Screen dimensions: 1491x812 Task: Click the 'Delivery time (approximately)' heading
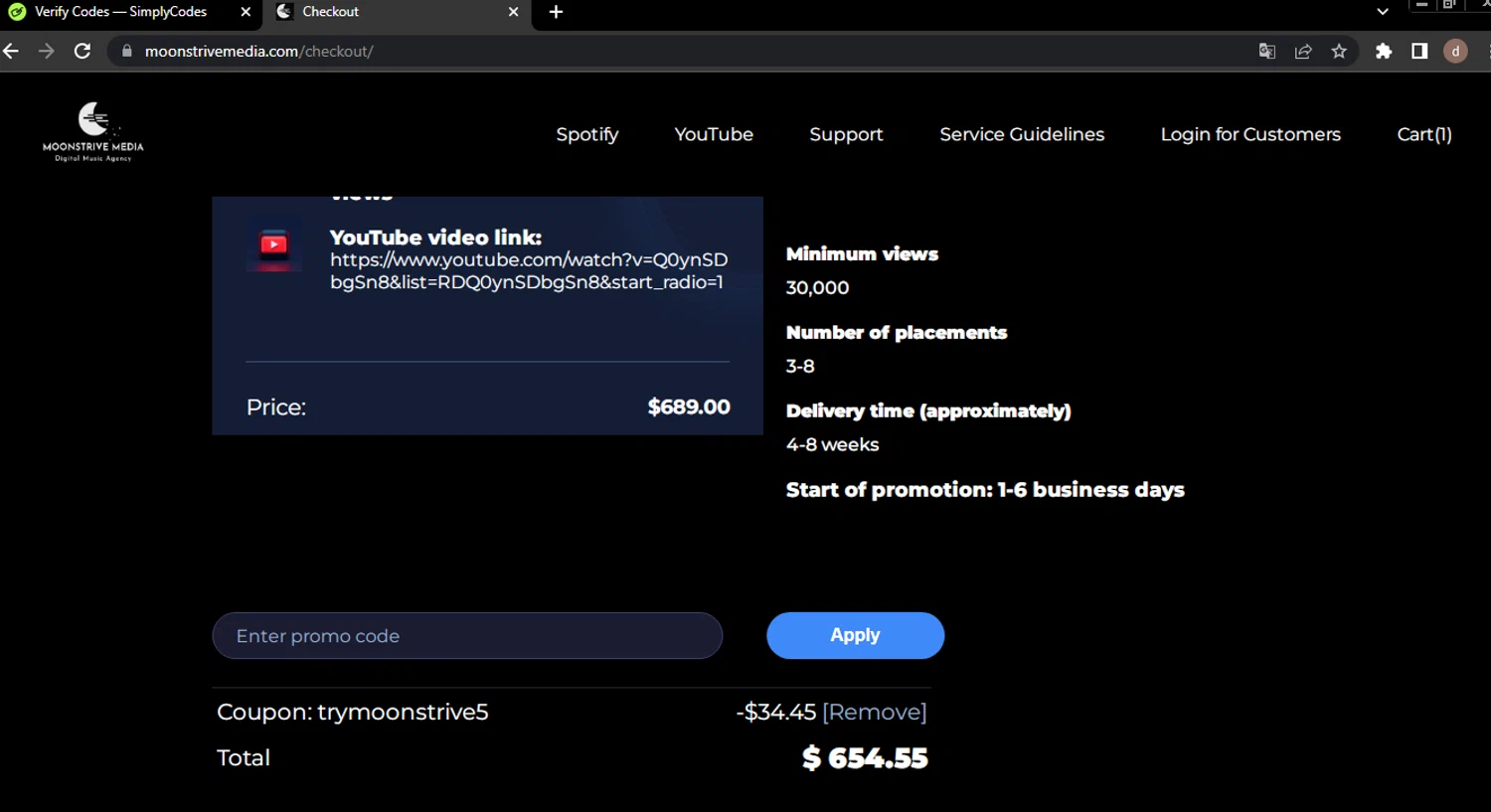click(x=928, y=410)
